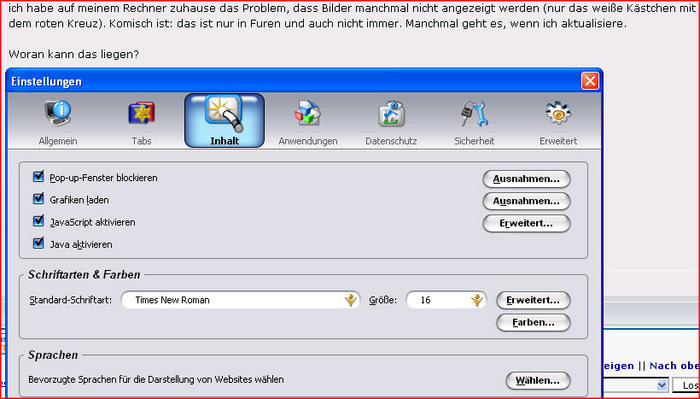The width and height of the screenshot is (700, 399).
Task: Toggle Grafiken laden checkbox
Action: click(38, 199)
